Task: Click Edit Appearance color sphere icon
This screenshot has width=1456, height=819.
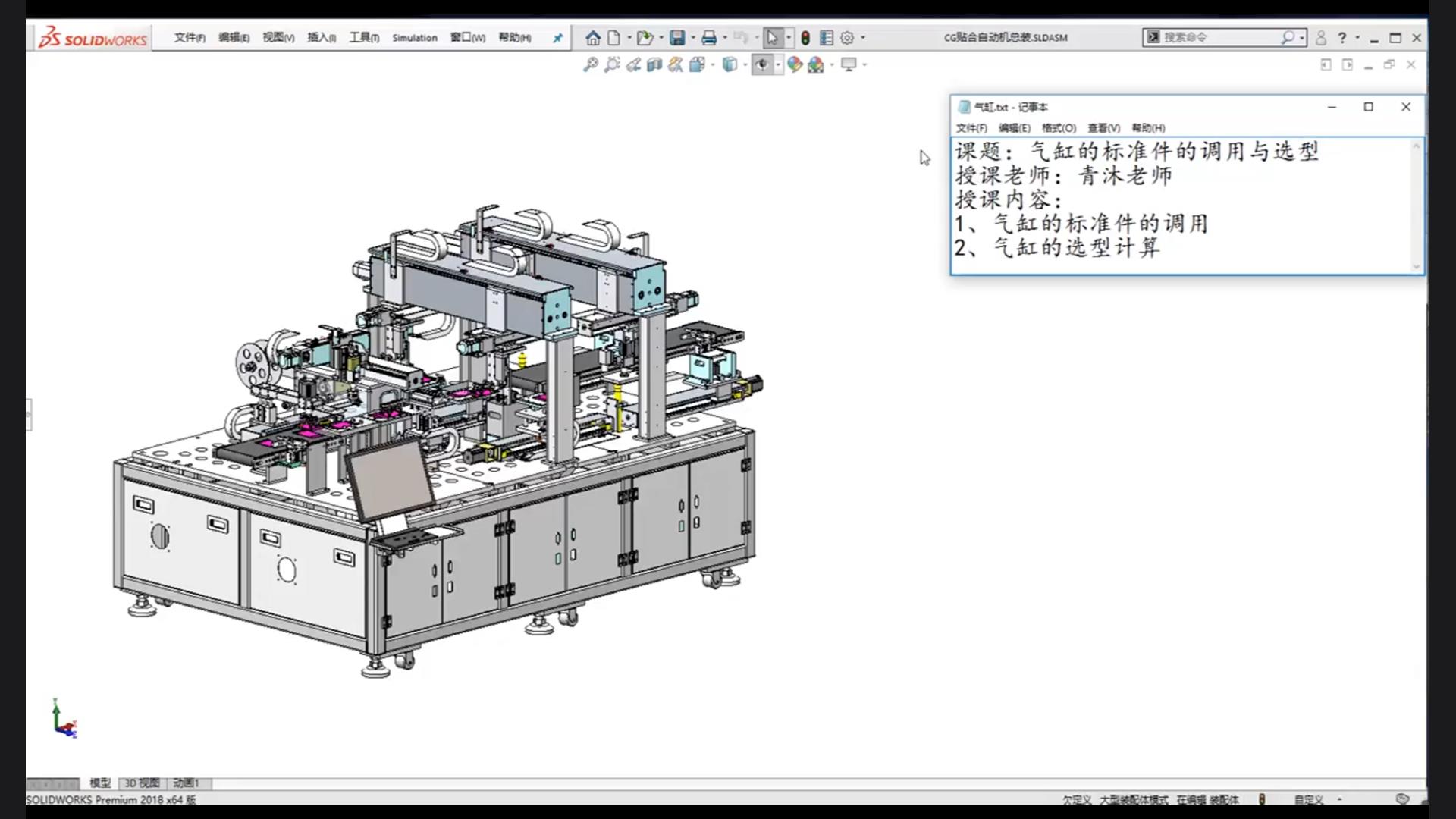Action: [x=794, y=65]
